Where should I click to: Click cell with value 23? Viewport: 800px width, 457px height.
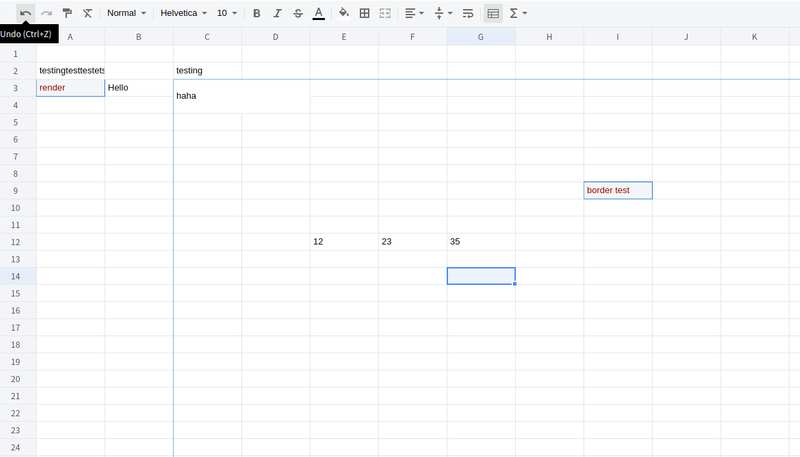[x=412, y=242]
